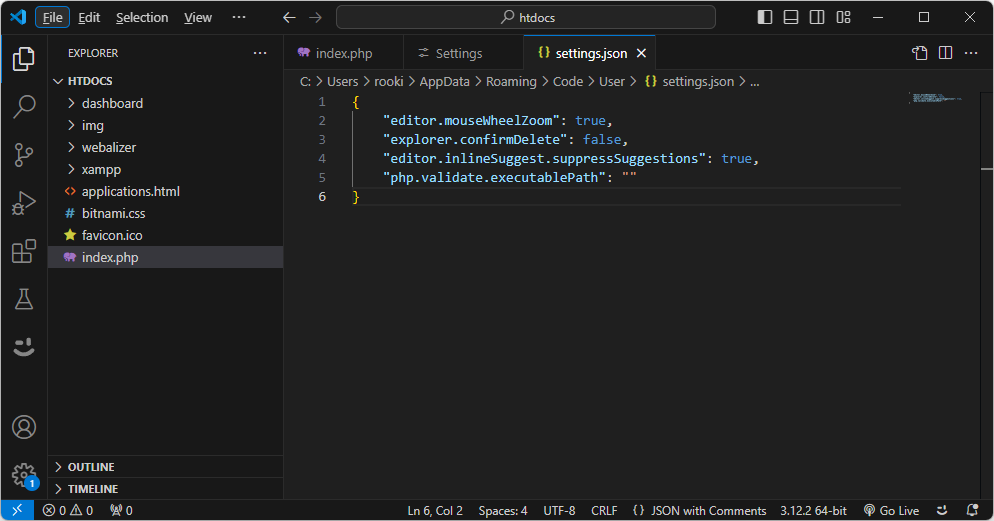This screenshot has width=994, height=521.
Task: Open the Copilot chat smiley icon
Action: point(23,347)
